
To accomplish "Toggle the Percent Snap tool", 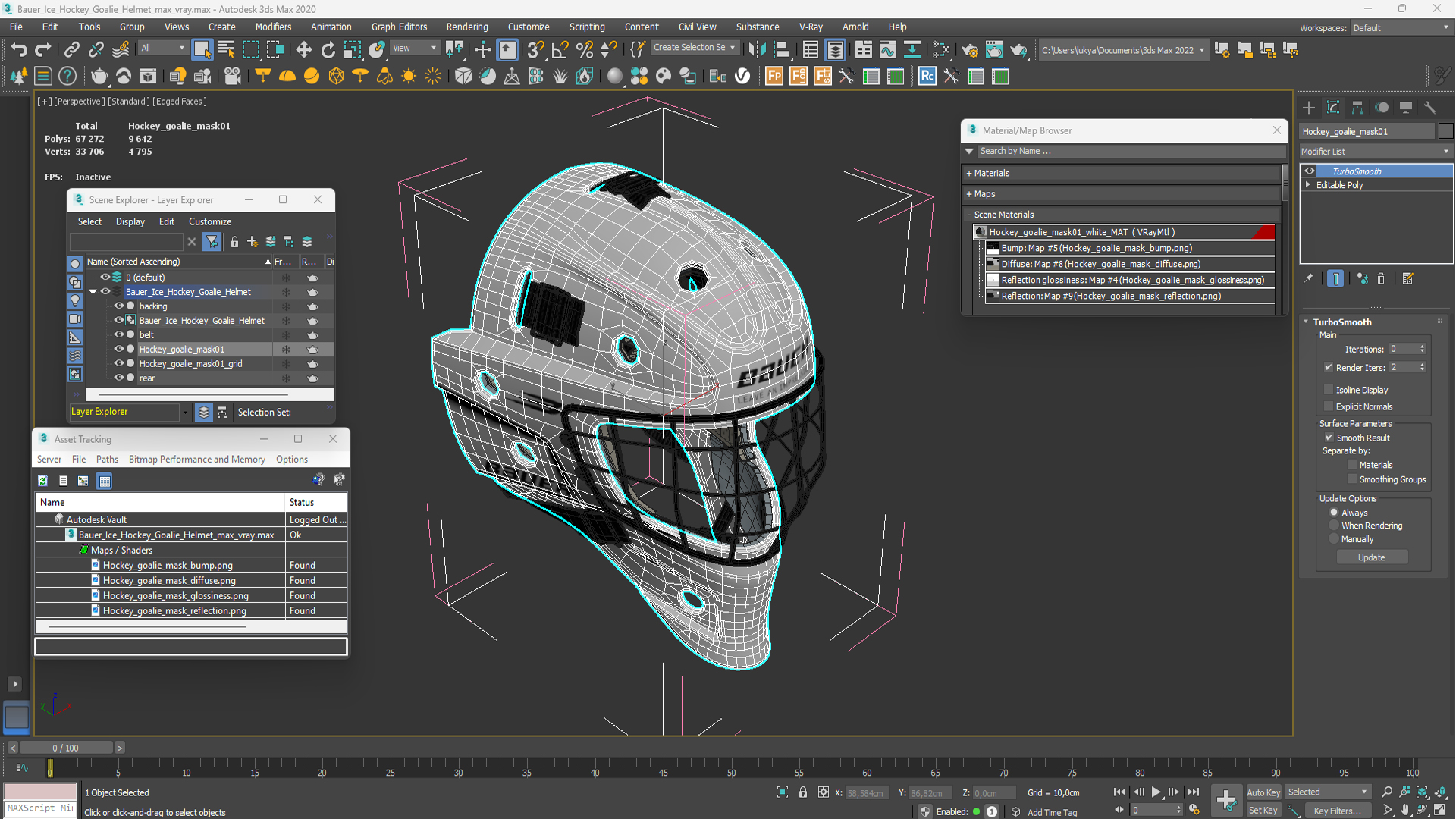I will click(x=585, y=50).
